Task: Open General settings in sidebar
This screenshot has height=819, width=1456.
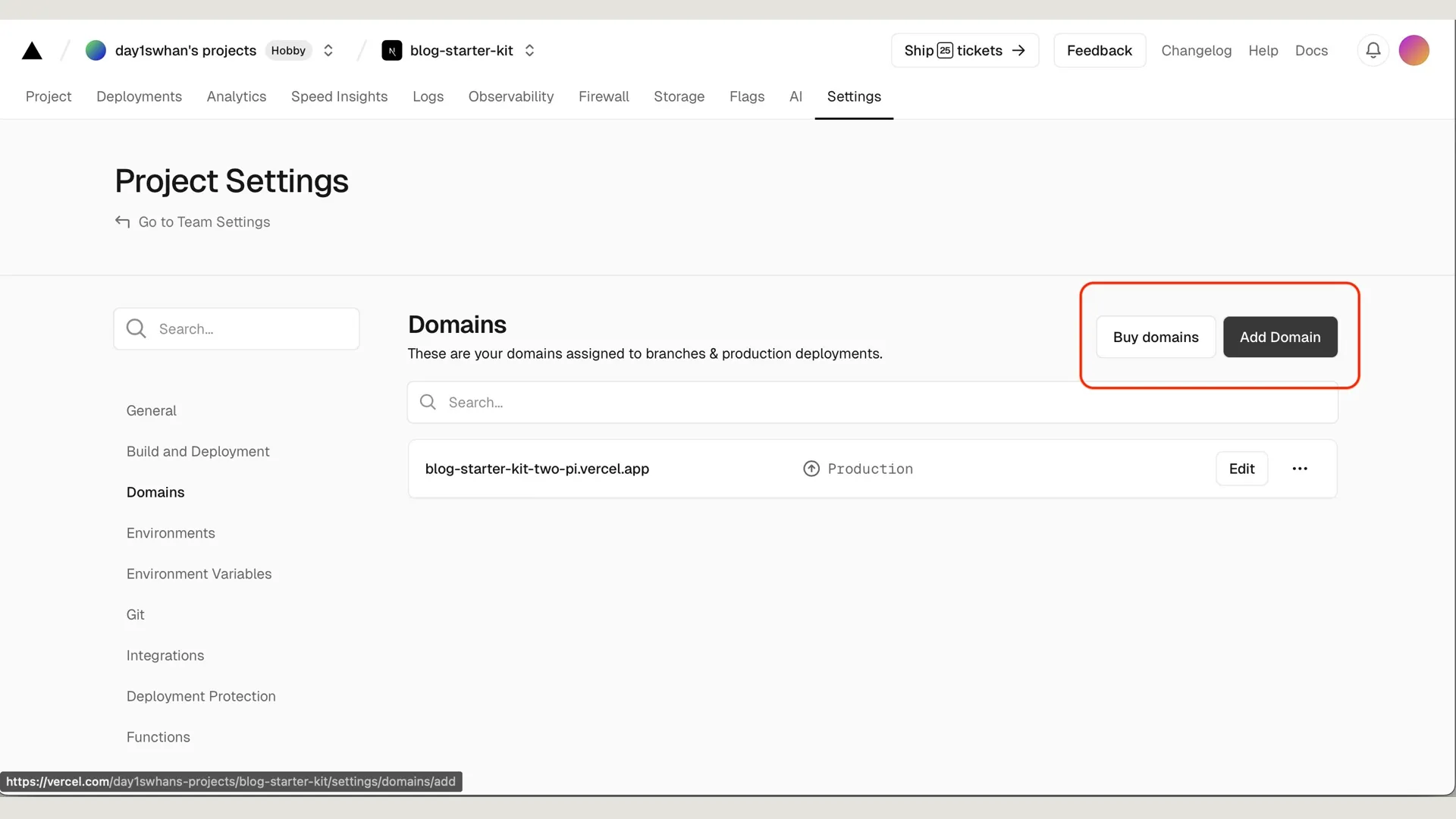Action: (151, 411)
